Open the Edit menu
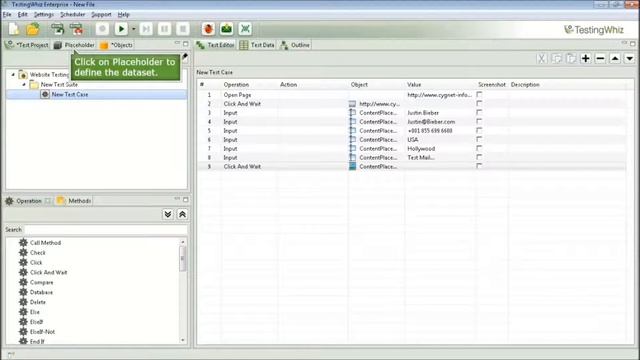Image resolution: width=640 pixels, height=360 pixels. tap(22, 14)
